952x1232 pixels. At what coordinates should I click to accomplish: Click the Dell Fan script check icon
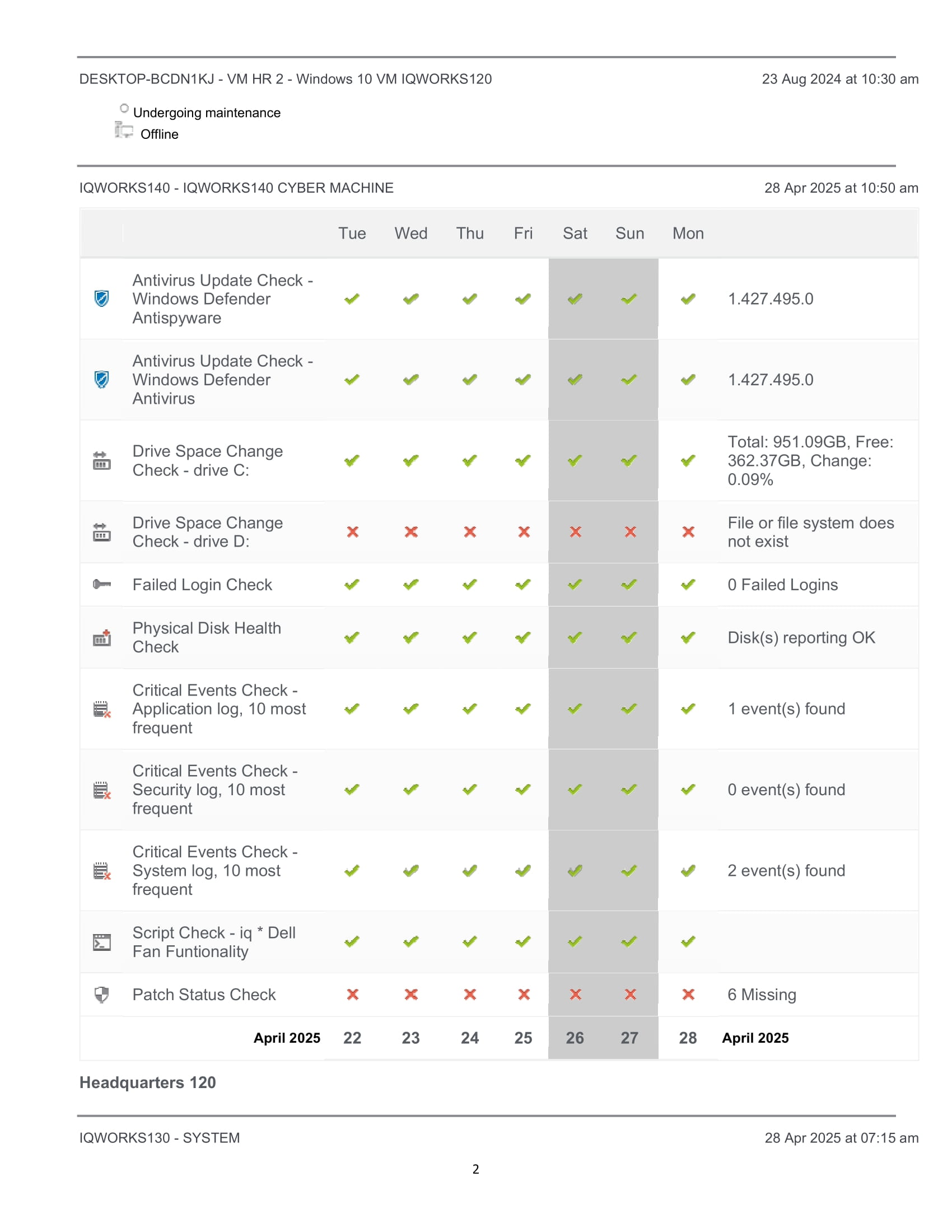101,942
